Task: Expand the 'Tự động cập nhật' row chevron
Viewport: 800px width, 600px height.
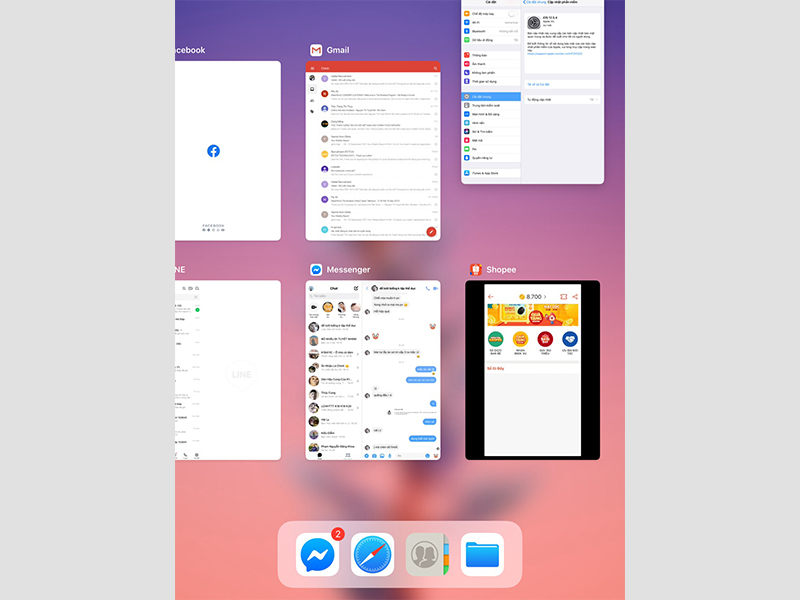Action: [x=596, y=99]
